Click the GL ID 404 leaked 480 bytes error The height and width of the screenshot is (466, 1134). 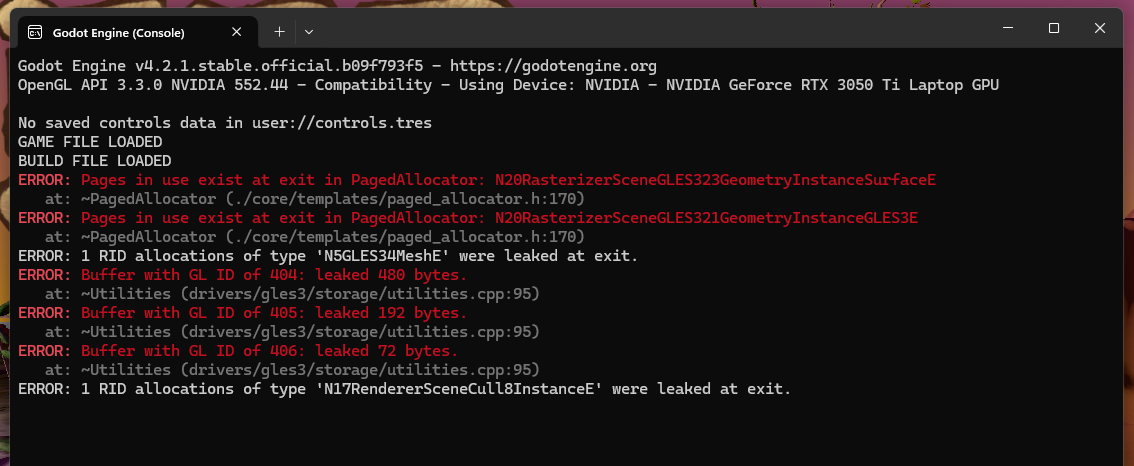pyautogui.click(x=242, y=275)
